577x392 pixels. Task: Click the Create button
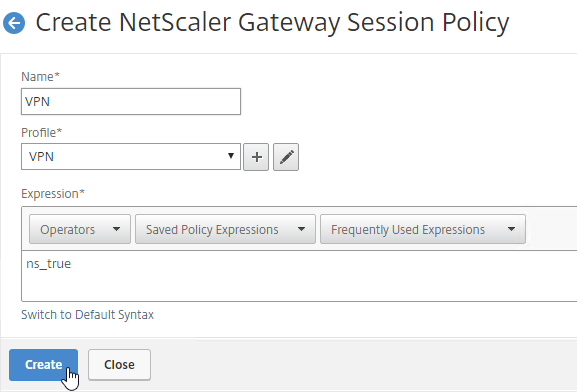[x=43, y=365]
